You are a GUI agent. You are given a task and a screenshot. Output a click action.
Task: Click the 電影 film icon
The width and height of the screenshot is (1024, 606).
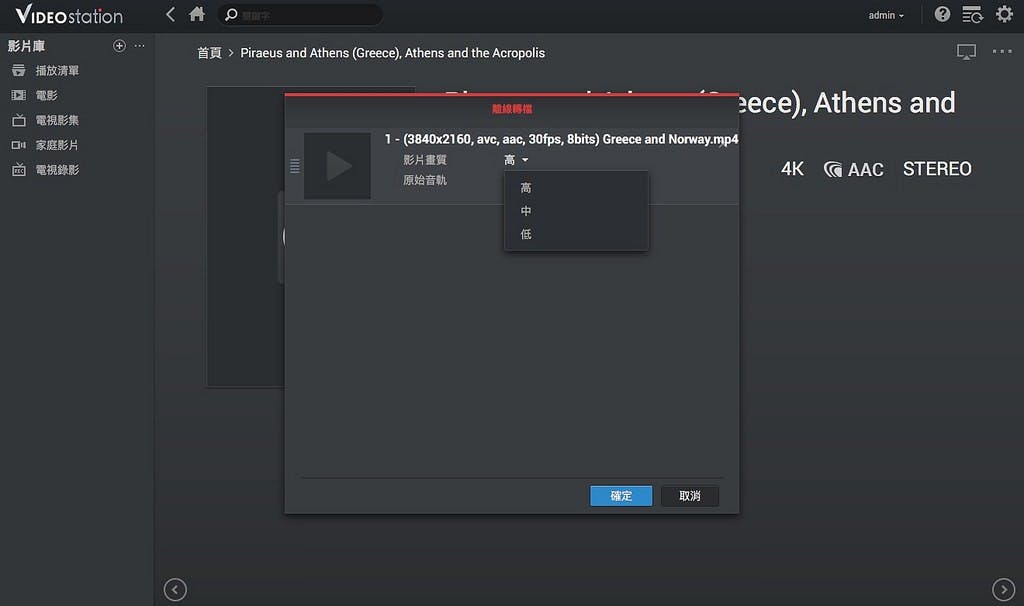pos(19,95)
